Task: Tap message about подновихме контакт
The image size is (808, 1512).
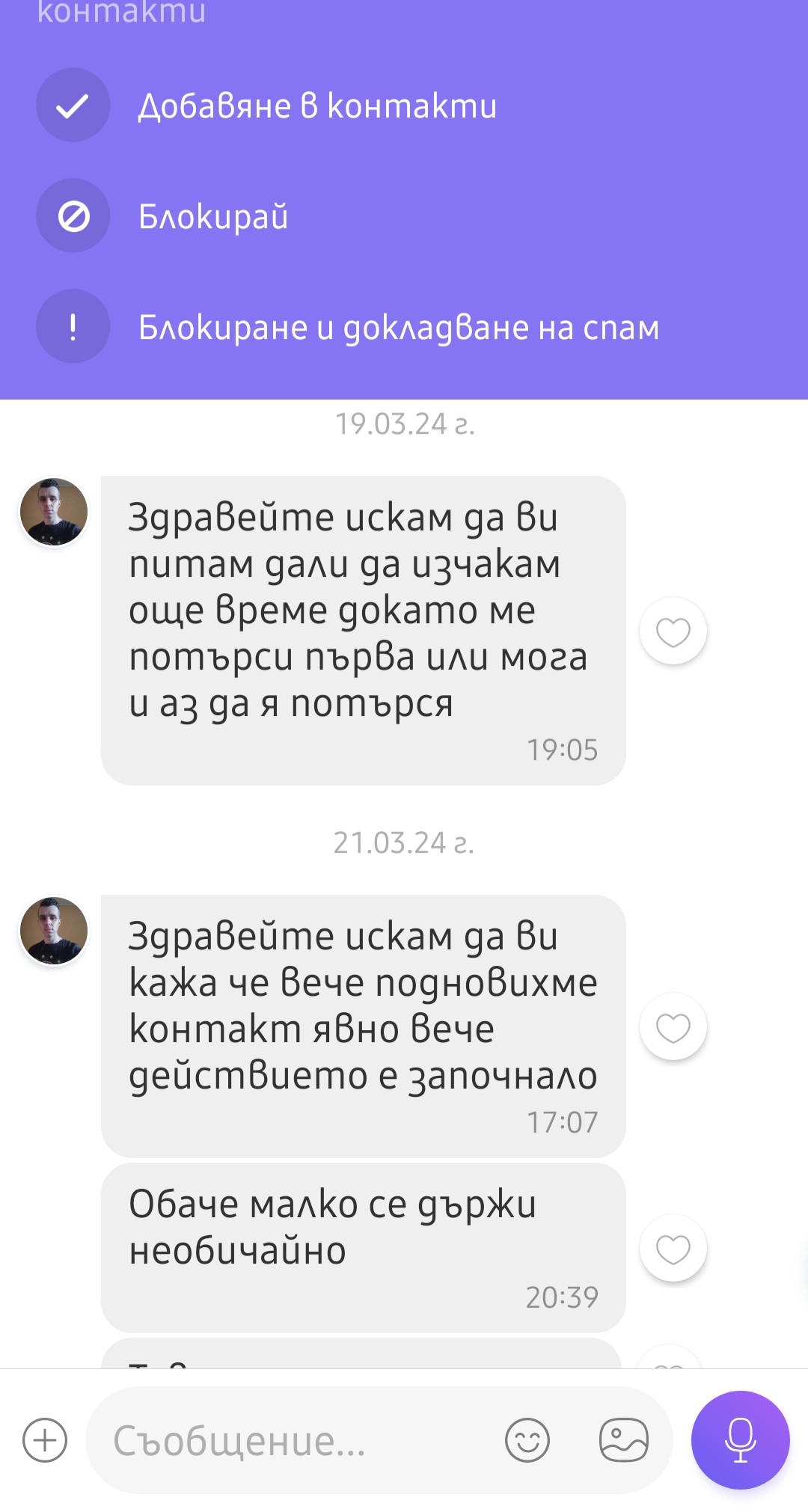Action: click(x=364, y=1026)
